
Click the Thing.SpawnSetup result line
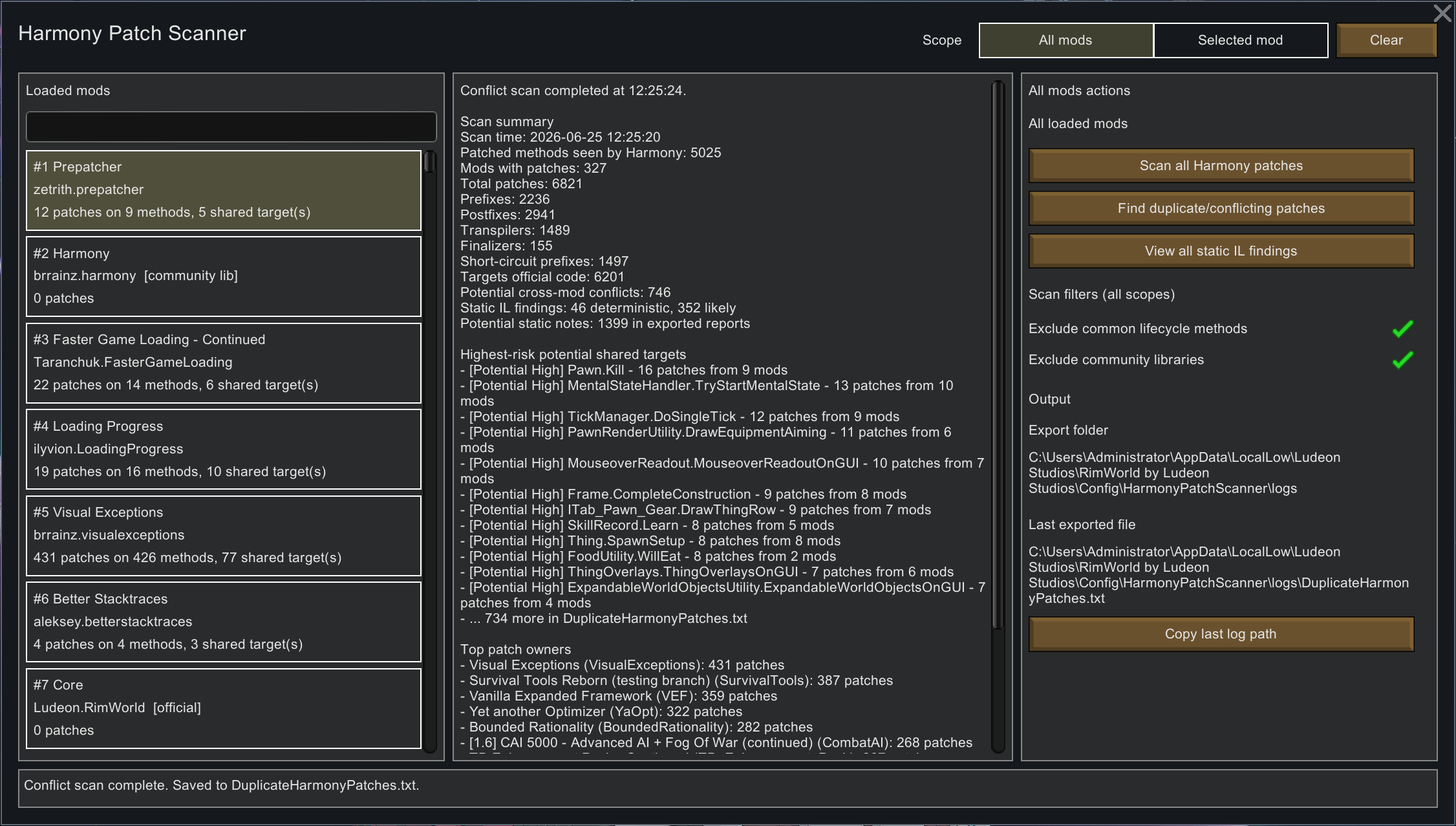pyautogui.click(x=650, y=541)
